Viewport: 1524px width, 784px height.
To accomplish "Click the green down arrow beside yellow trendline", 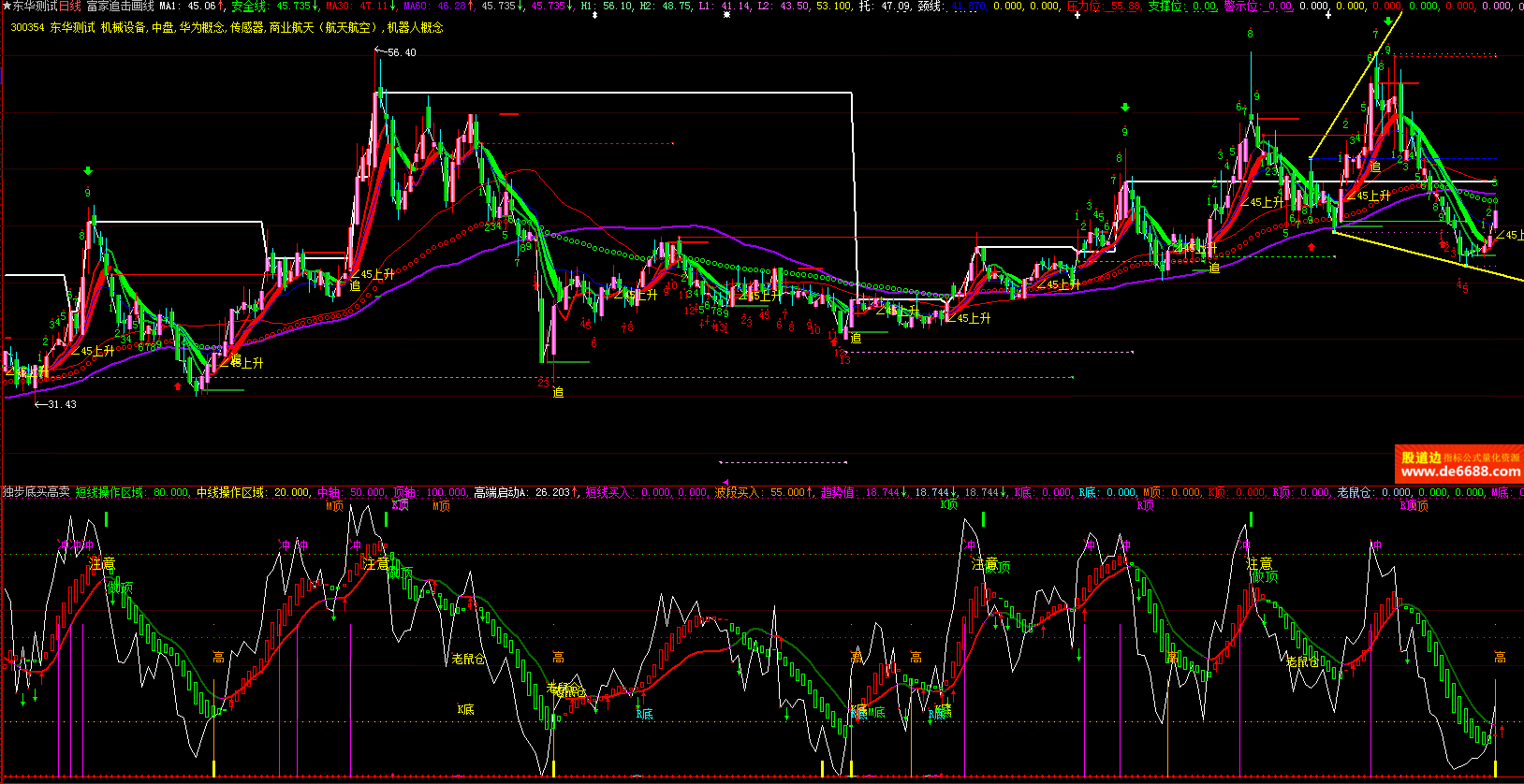I will pos(1387,21).
